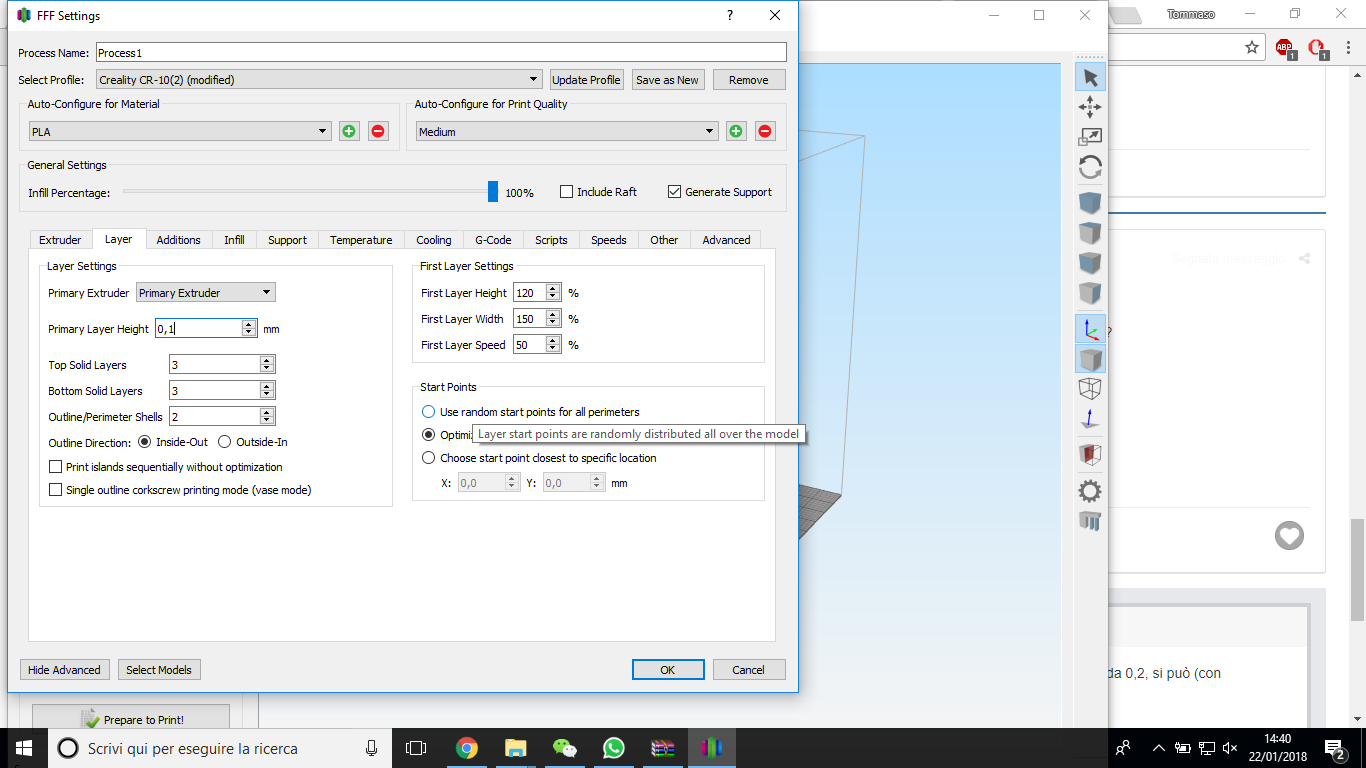Viewport: 1366px width, 768px height.
Task: Open the settings gear icon in the right toolbar
Action: [x=1090, y=491]
